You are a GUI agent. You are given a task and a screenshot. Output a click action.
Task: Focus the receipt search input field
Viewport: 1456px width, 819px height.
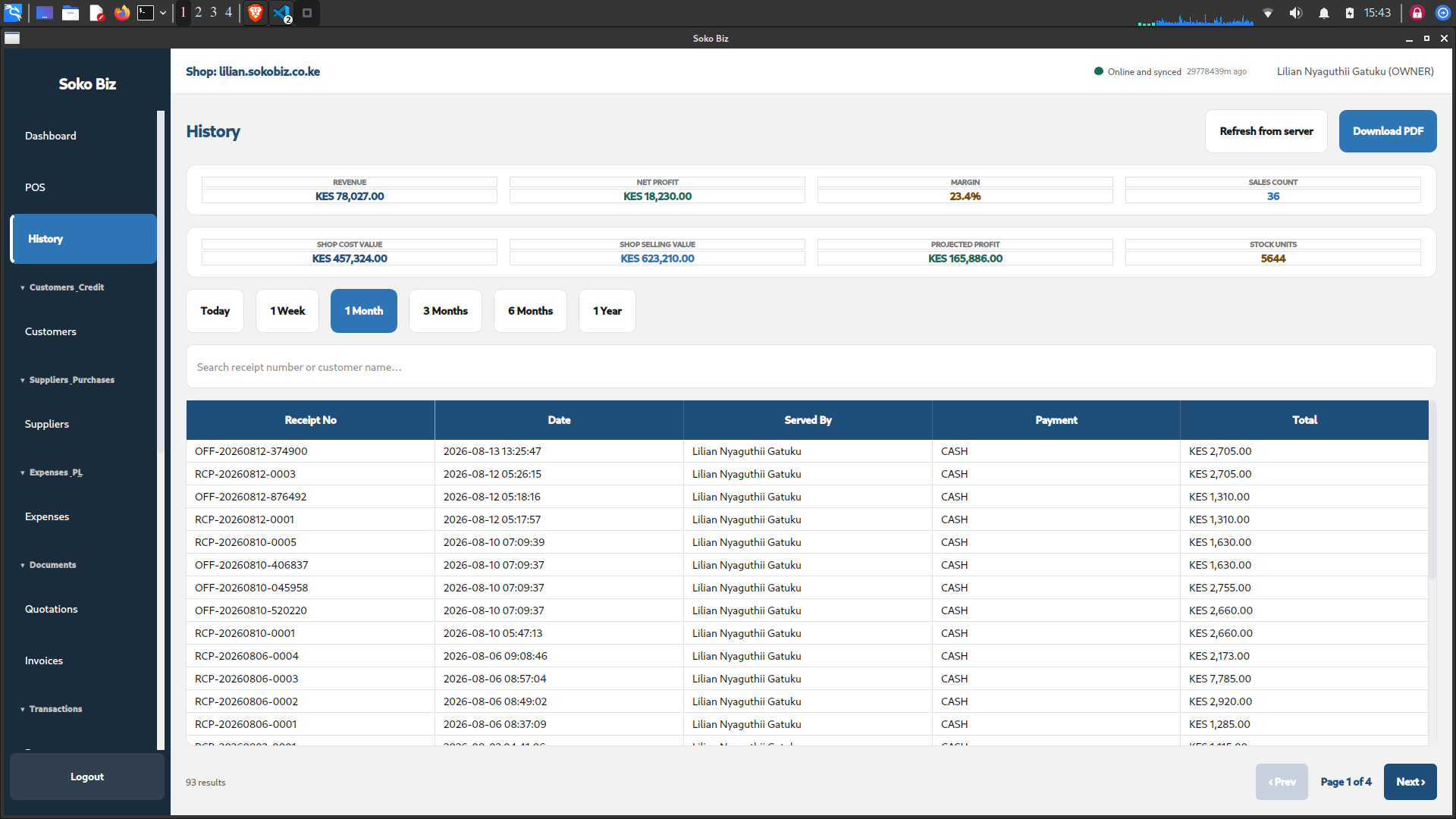(x=811, y=367)
